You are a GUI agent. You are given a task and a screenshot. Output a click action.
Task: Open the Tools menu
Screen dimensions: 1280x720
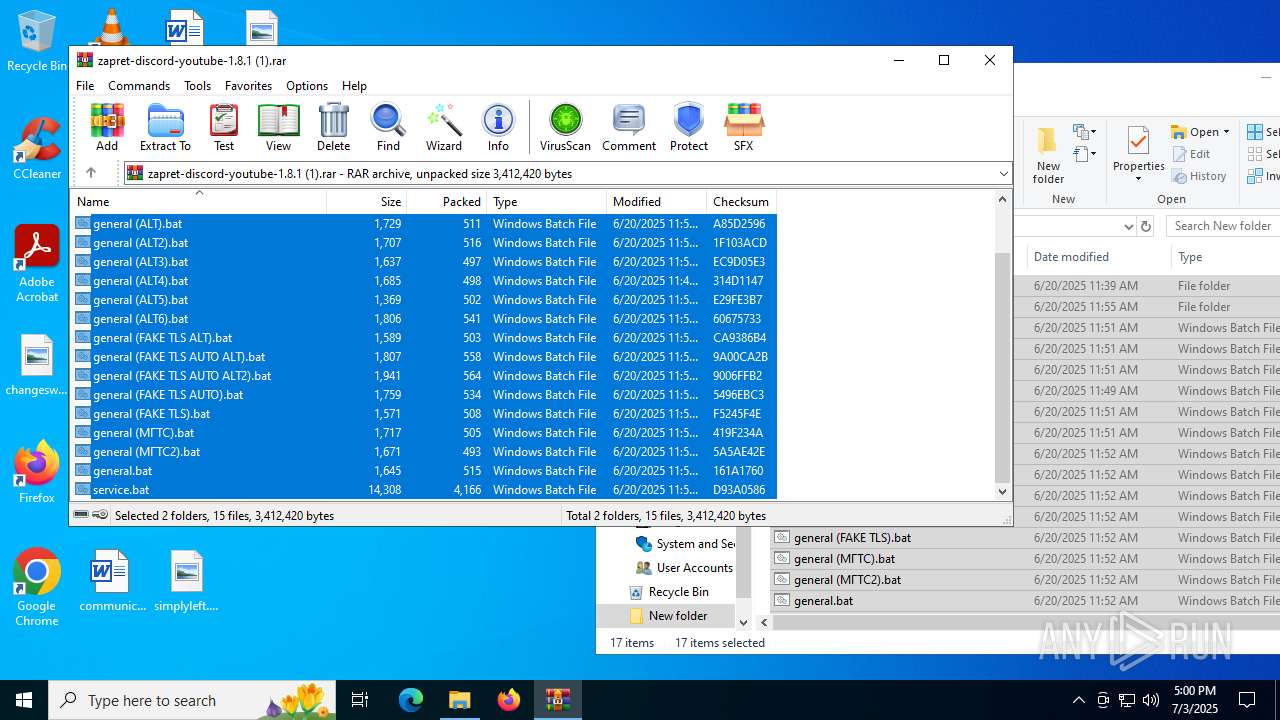(x=197, y=86)
